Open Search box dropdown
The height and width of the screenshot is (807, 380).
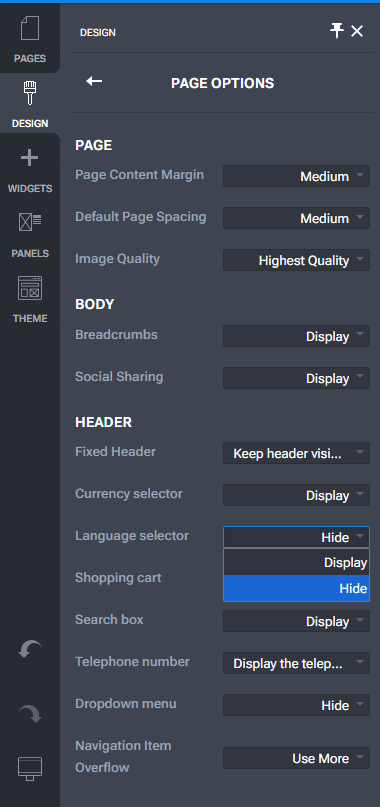click(x=296, y=621)
